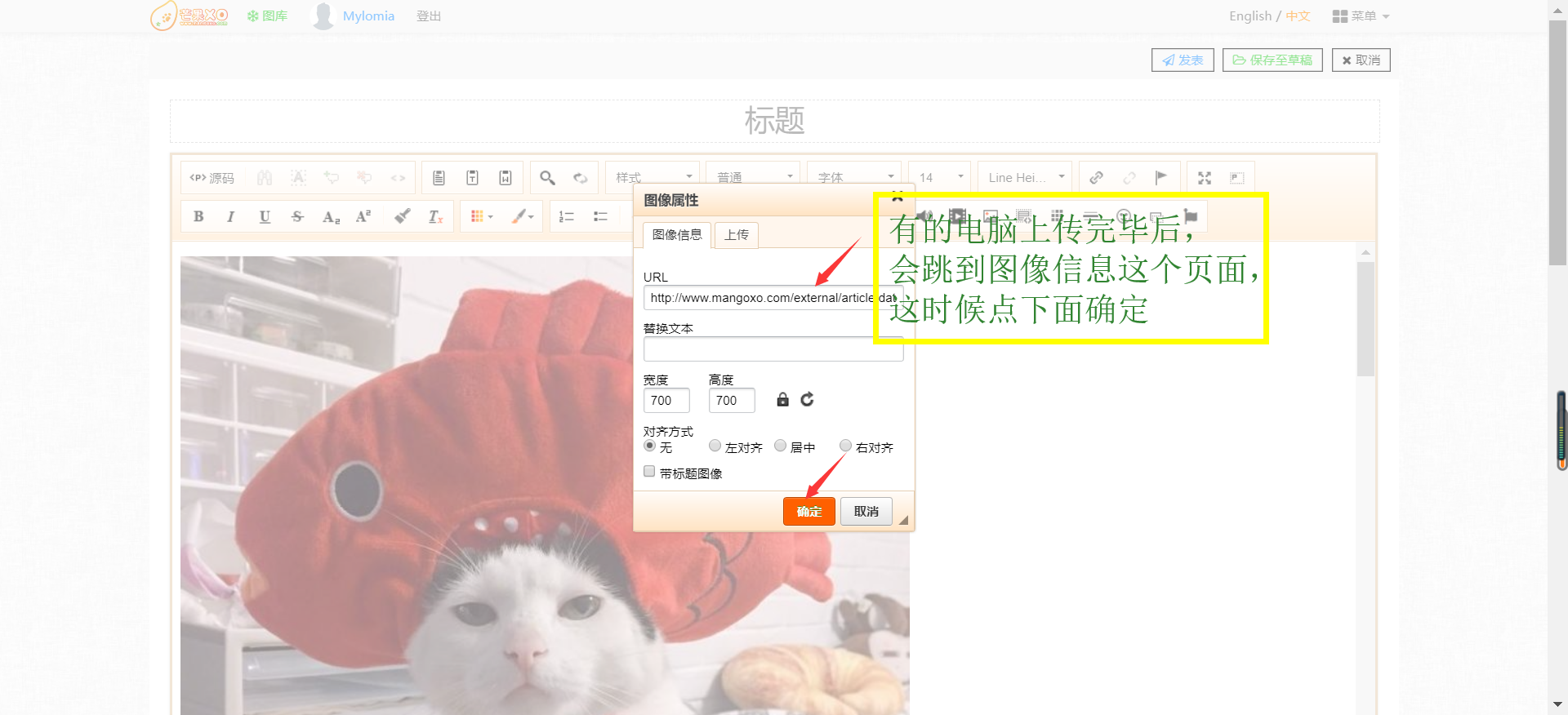Click 登出 to log out

tap(429, 16)
